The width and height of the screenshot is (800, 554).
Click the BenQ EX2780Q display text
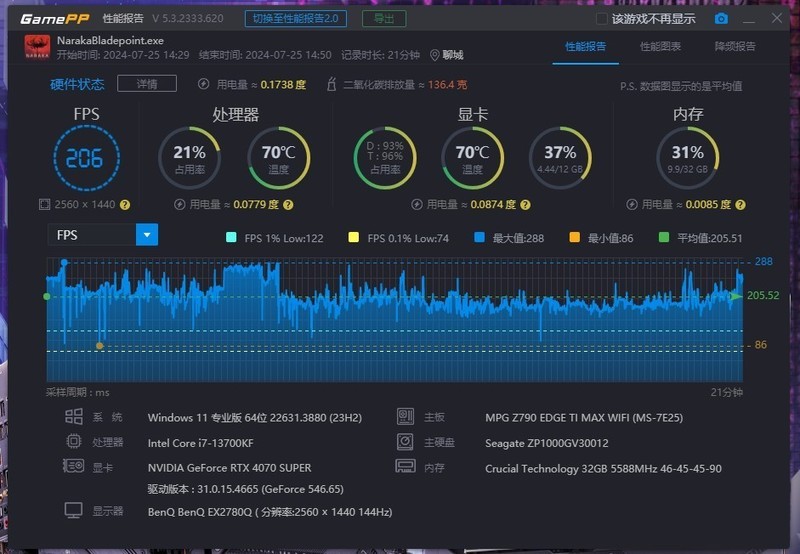click(270, 512)
